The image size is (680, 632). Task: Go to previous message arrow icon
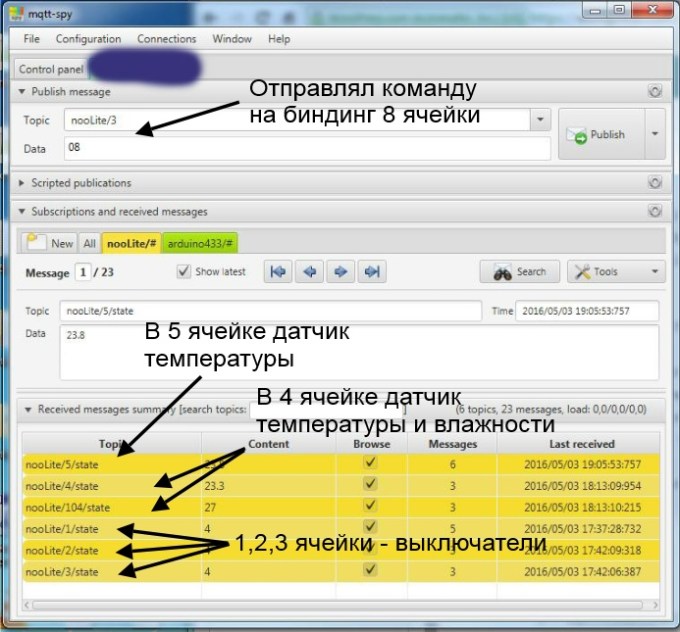point(310,272)
